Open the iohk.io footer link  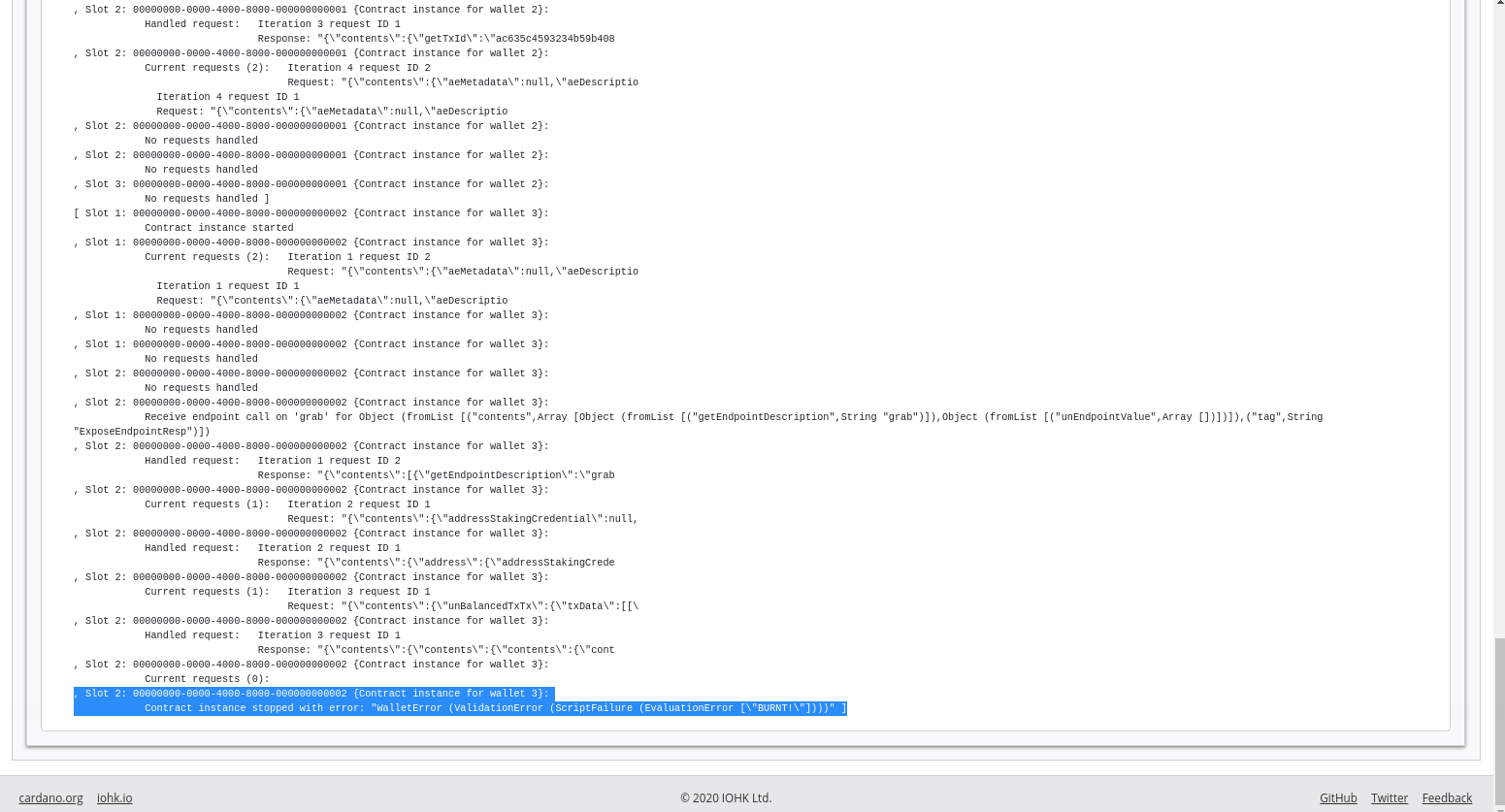115,797
